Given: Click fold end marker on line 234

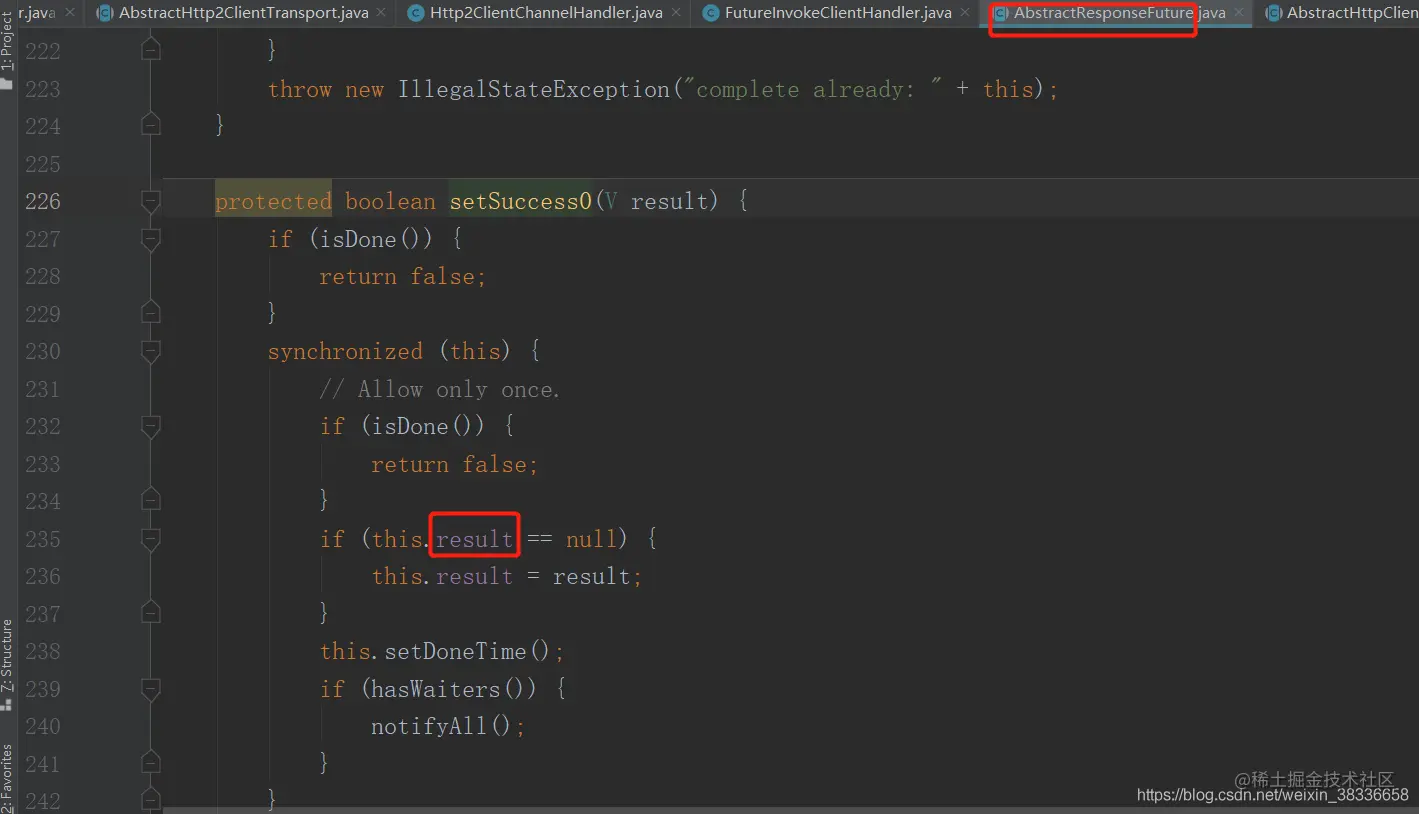Looking at the screenshot, I should [151, 500].
